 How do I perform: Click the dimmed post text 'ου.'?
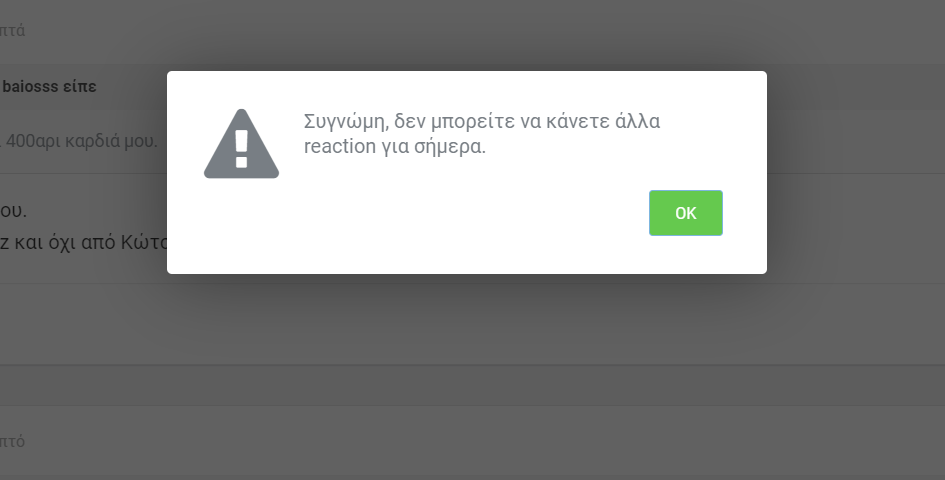coord(13,210)
